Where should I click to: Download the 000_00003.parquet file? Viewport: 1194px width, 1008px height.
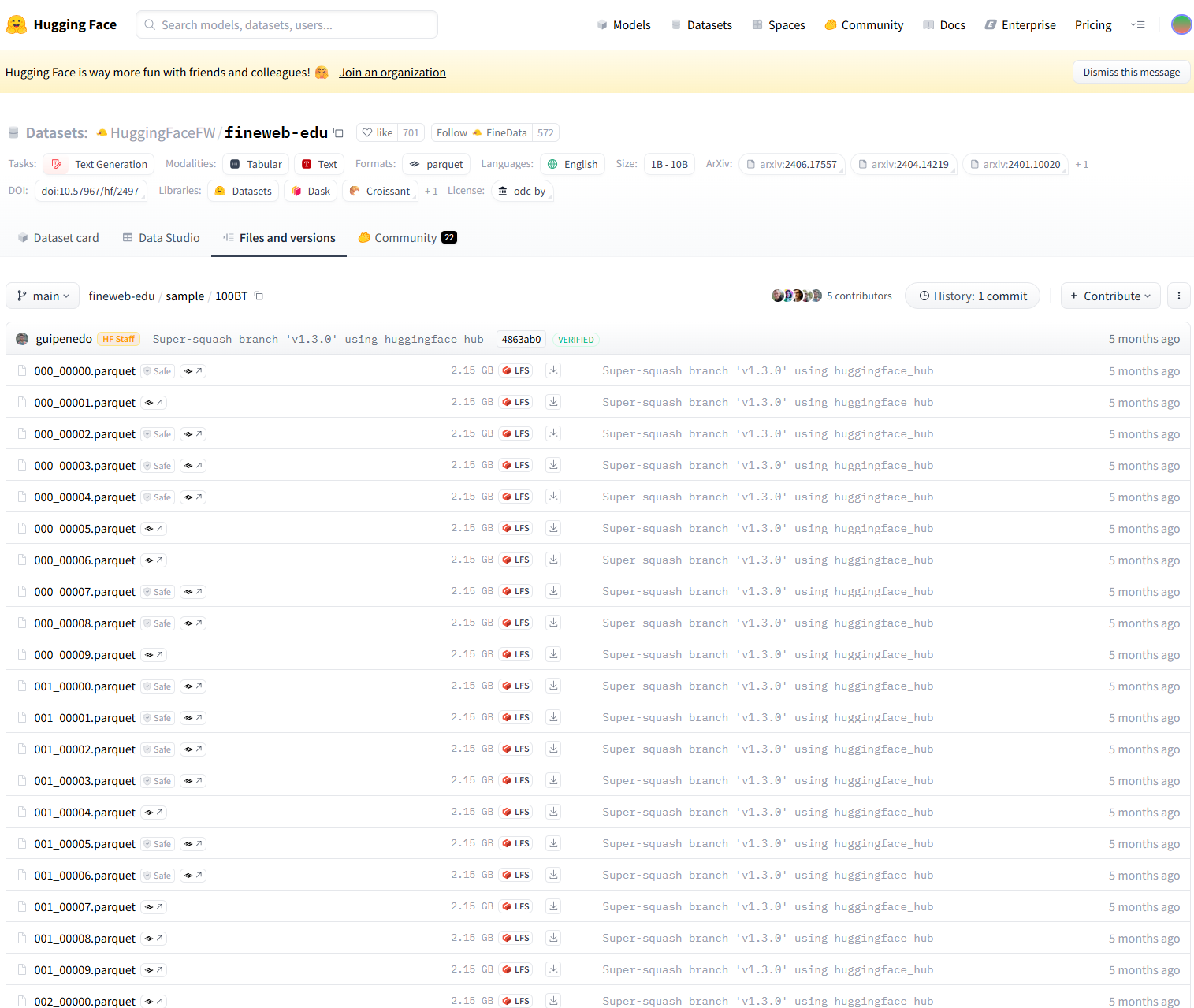tap(554, 465)
